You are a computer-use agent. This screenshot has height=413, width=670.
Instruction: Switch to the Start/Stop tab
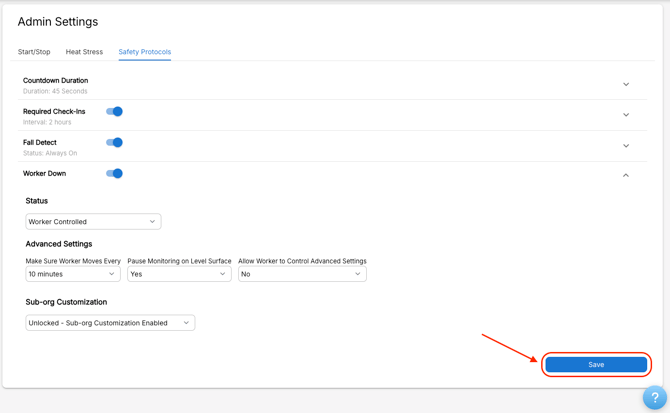pyautogui.click(x=34, y=52)
